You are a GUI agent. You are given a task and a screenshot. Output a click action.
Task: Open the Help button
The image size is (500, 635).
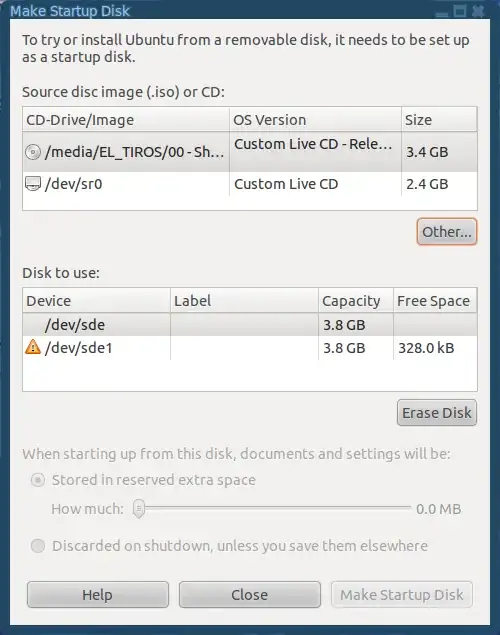[98, 595]
